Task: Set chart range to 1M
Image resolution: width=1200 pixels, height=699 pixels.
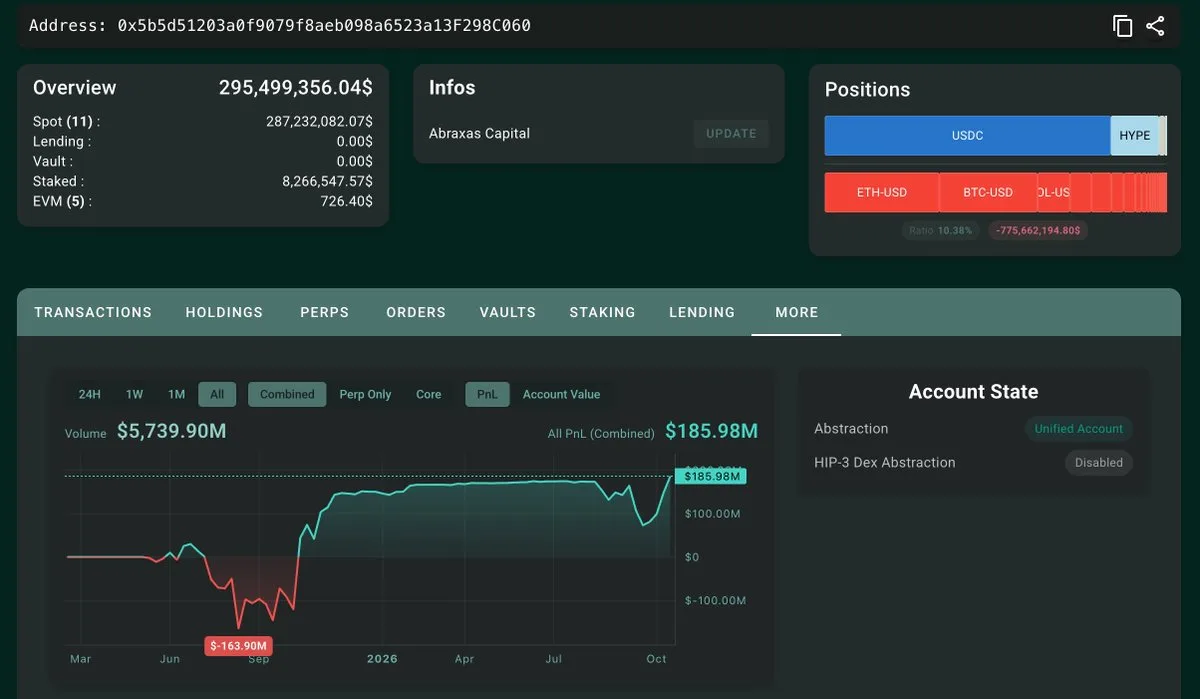Action: point(177,394)
